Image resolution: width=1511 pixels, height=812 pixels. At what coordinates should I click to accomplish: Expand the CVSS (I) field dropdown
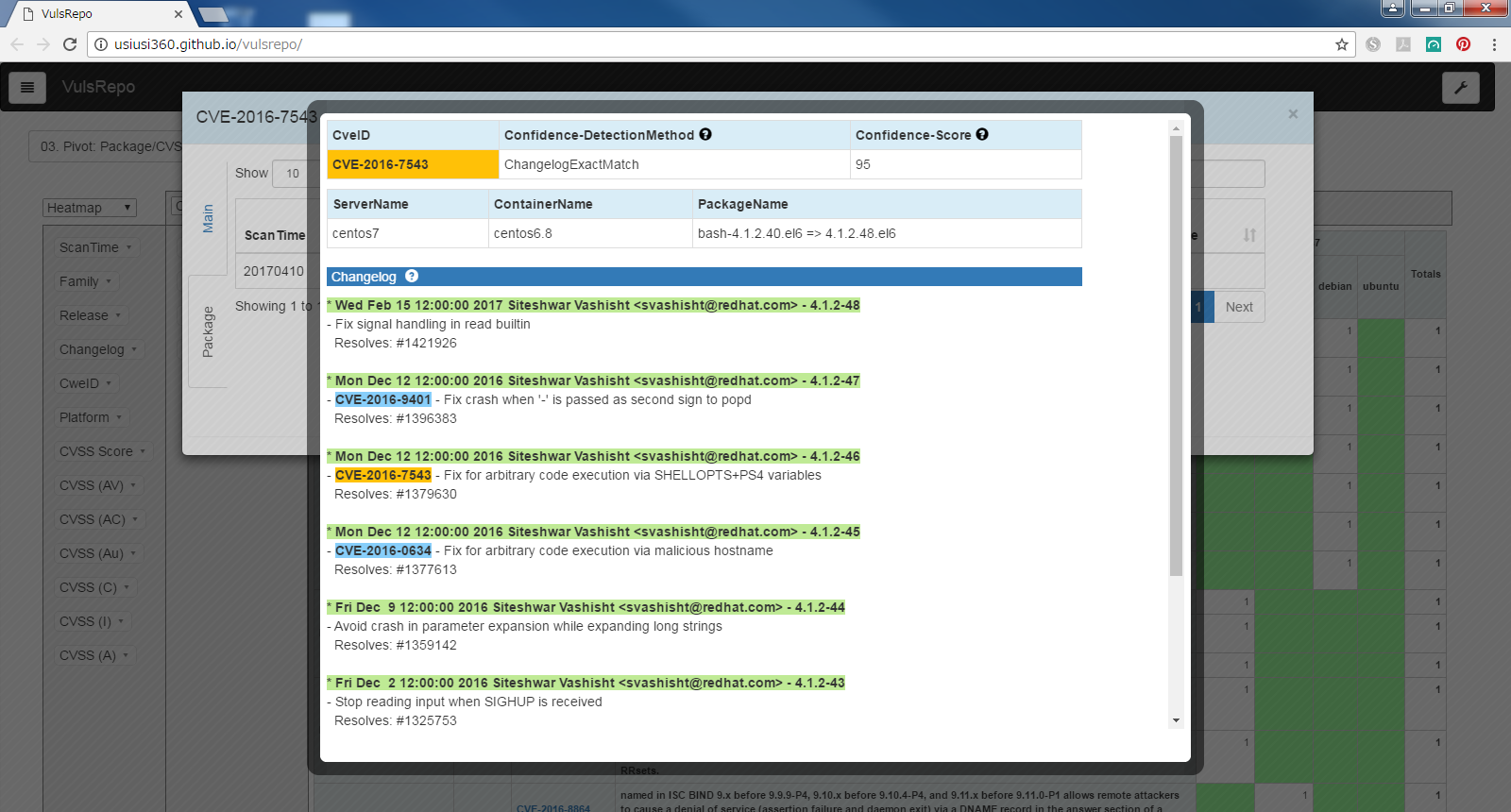[x=121, y=621]
